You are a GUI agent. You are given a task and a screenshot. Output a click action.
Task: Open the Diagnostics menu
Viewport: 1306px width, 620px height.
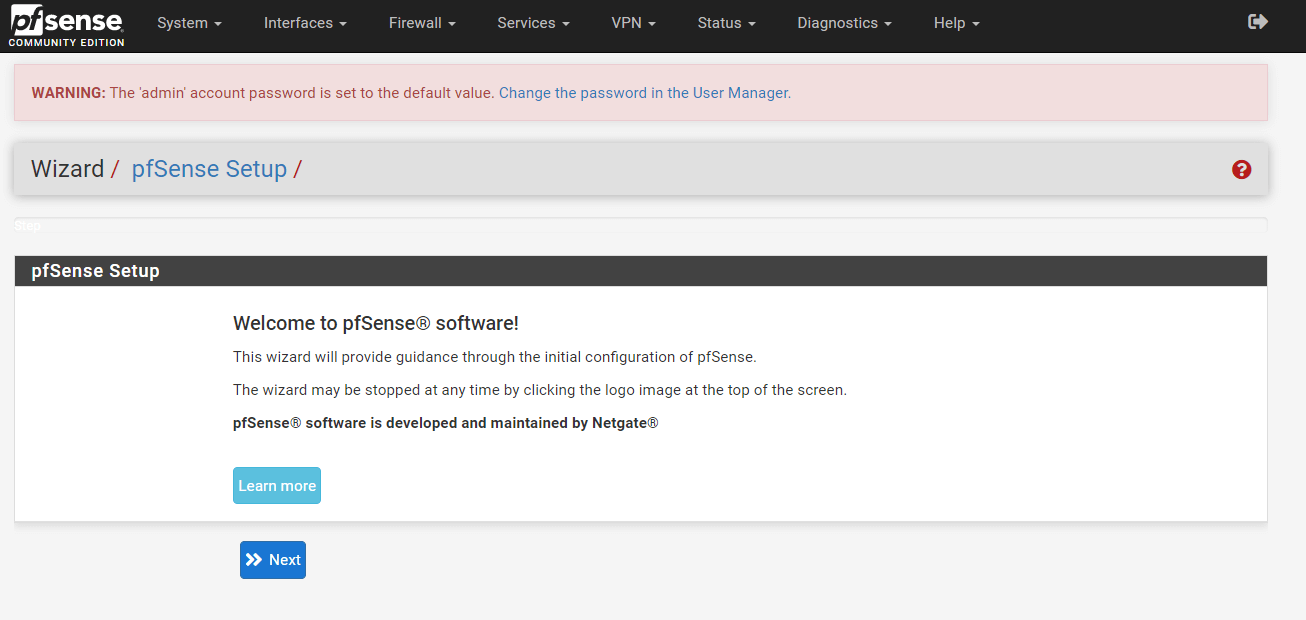point(844,23)
